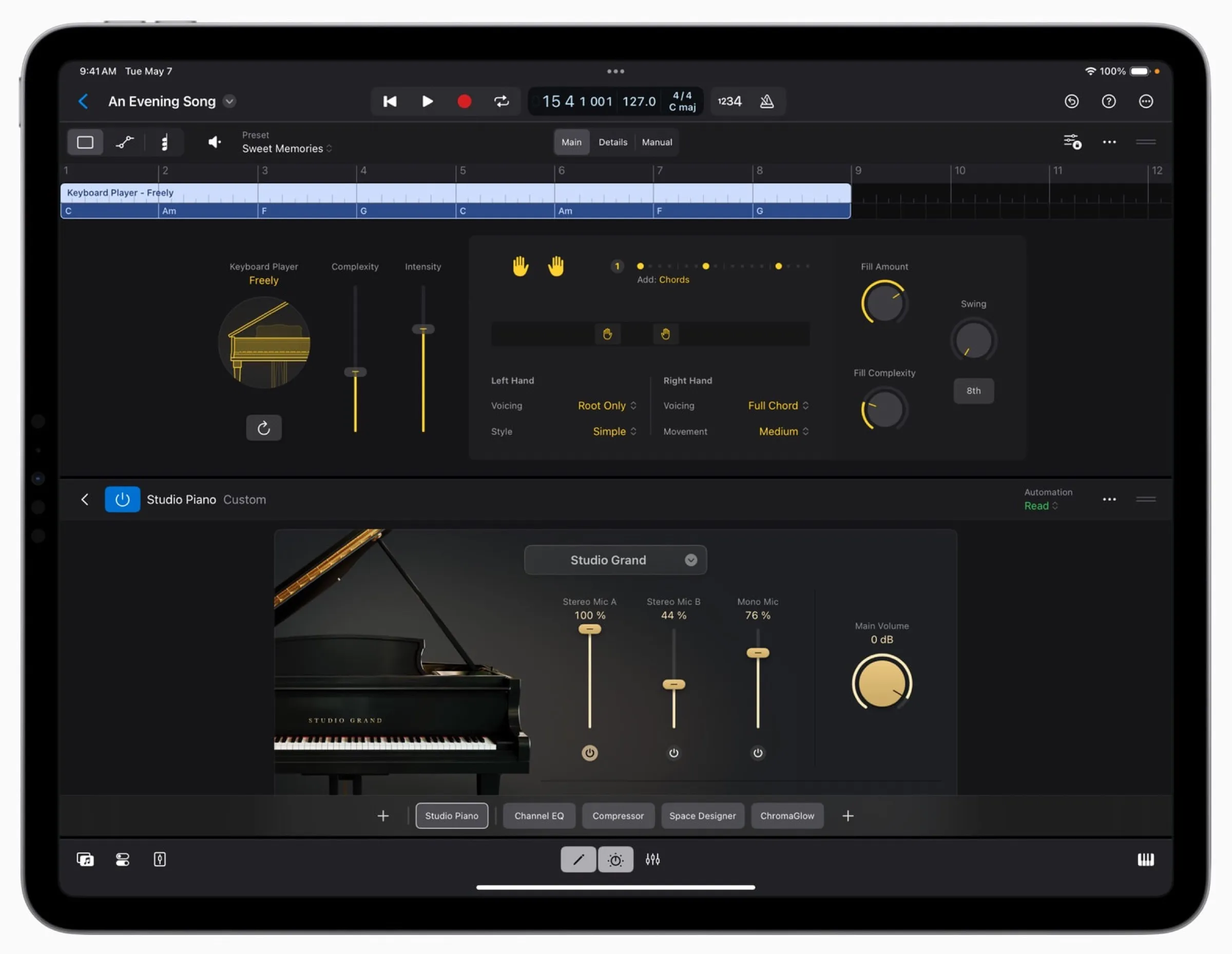Enable the 1234 count-in
This screenshot has width=1232, height=954.
click(729, 101)
